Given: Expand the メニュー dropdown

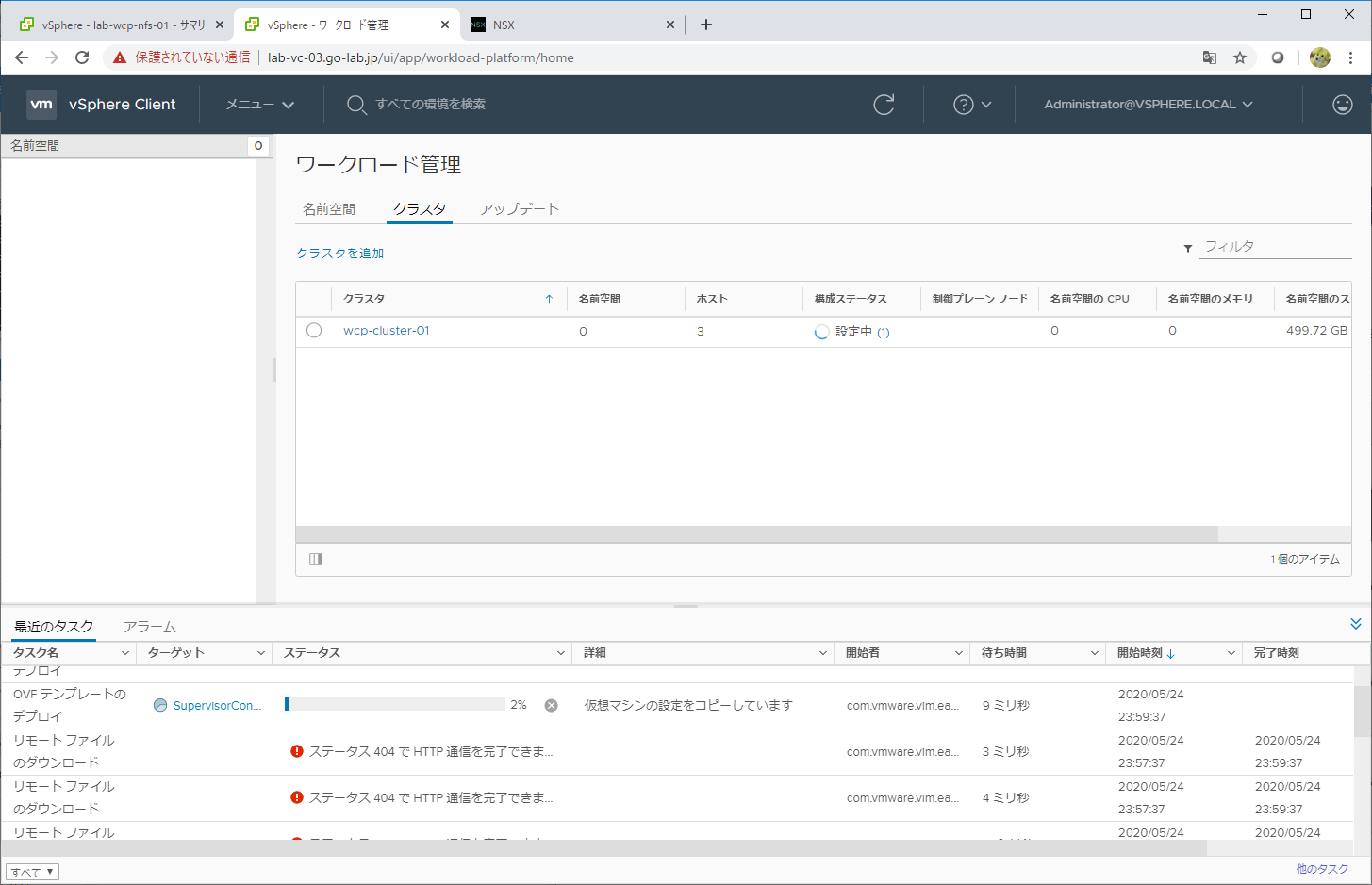Looking at the screenshot, I should pyautogui.click(x=260, y=105).
